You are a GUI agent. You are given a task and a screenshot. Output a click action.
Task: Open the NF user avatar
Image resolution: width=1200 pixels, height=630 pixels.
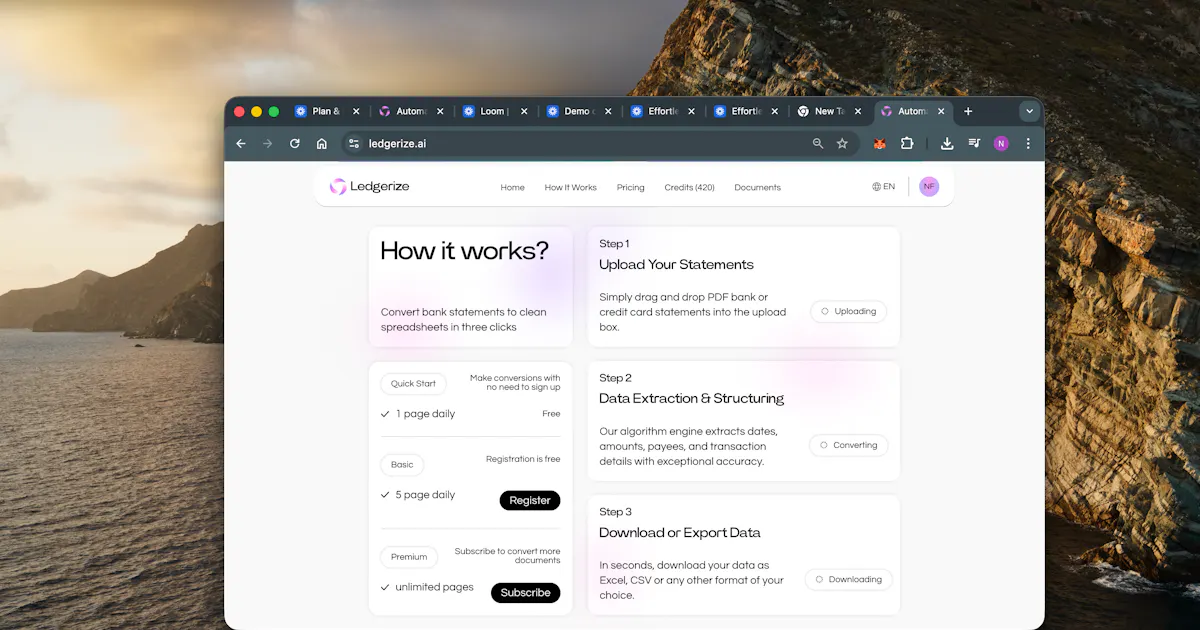pos(929,186)
